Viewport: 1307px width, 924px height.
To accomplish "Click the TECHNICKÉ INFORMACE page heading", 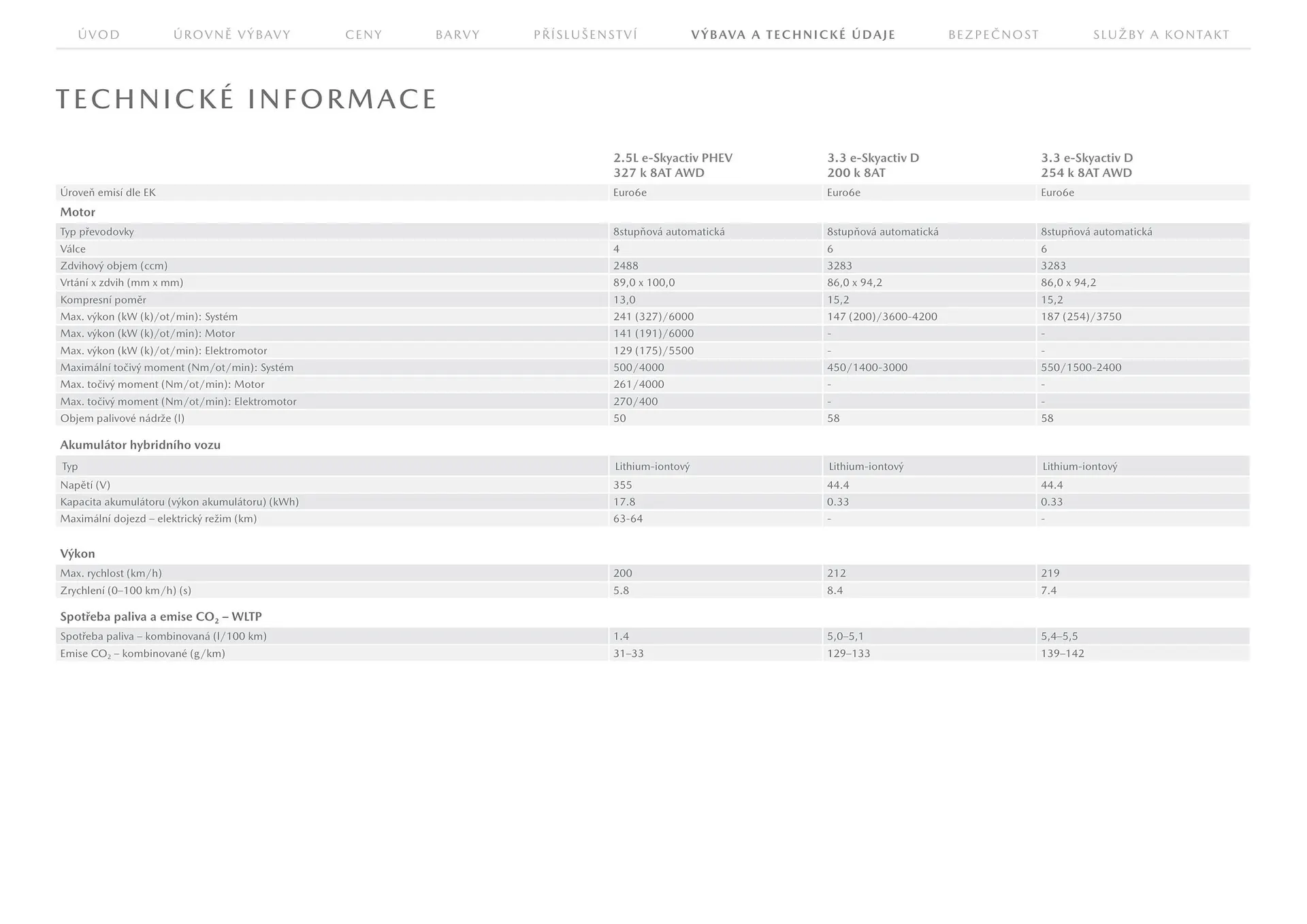I will click(x=246, y=99).
